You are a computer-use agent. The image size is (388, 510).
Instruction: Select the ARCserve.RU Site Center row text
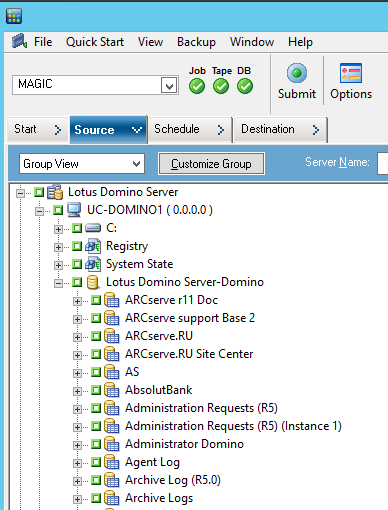coord(189,354)
